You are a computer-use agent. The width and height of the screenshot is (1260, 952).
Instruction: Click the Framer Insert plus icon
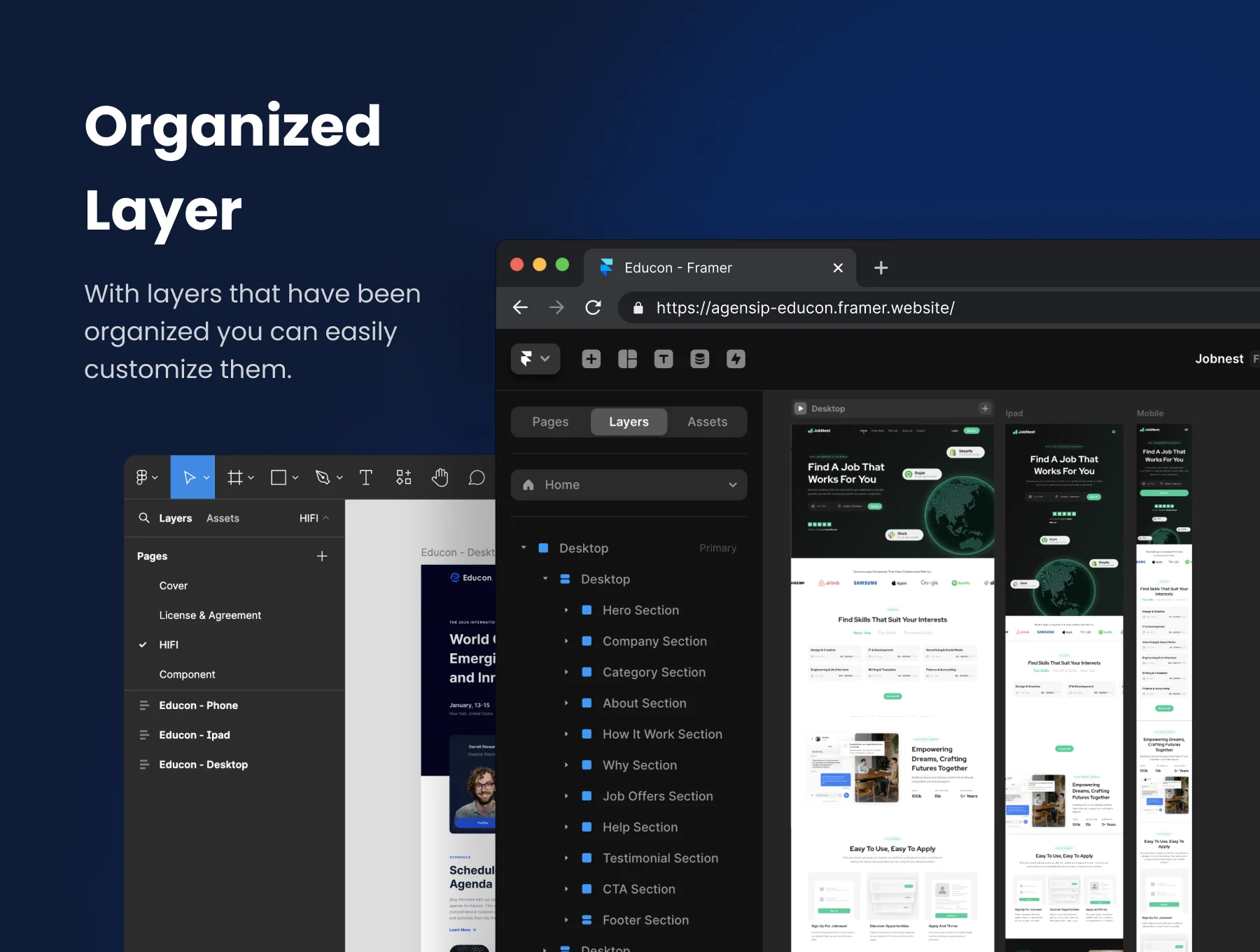[591, 359]
